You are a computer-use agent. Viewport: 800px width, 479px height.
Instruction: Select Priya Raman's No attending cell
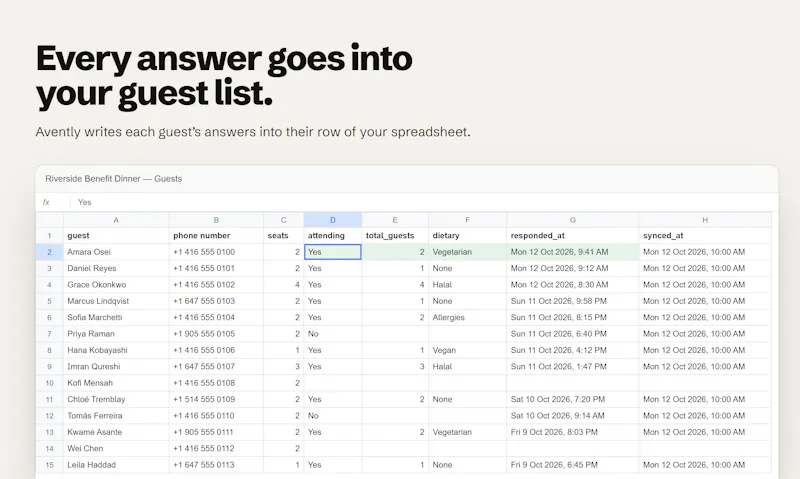[x=333, y=334]
